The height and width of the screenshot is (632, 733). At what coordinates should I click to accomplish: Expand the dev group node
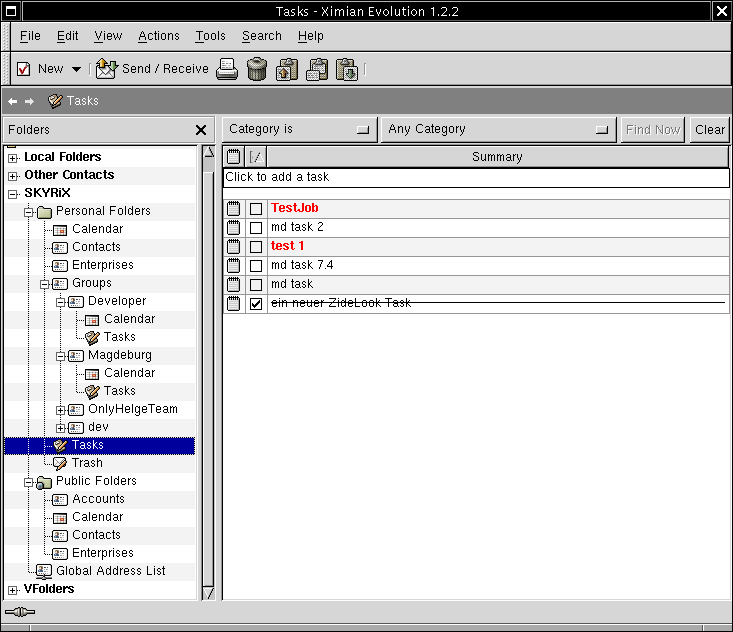pyautogui.click(x=60, y=428)
